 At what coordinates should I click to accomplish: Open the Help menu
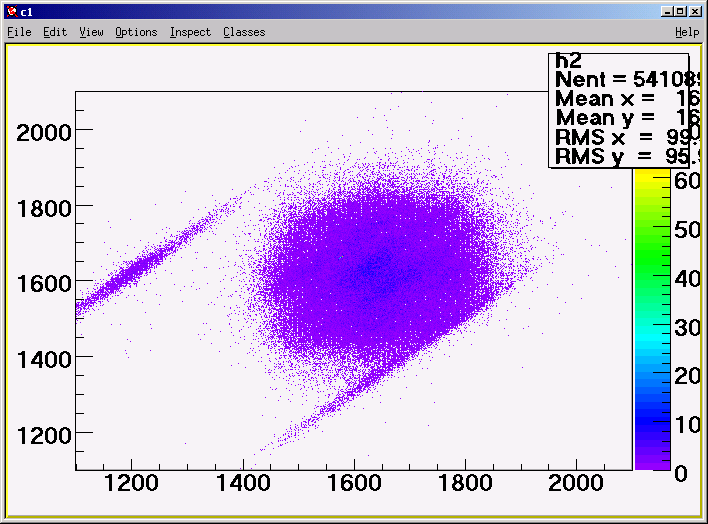[x=687, y=32]
